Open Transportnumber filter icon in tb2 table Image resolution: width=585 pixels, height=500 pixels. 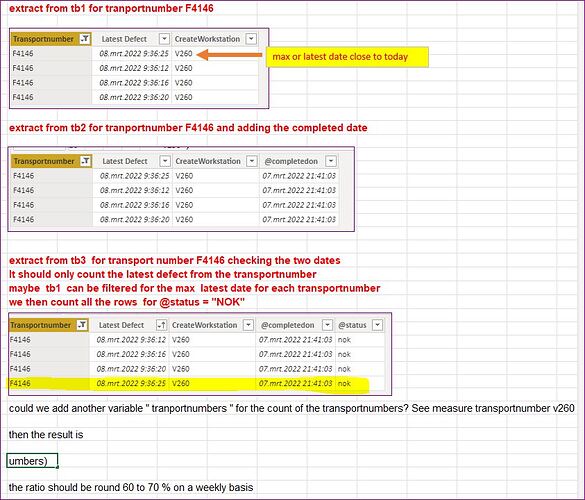pos(86,161)
